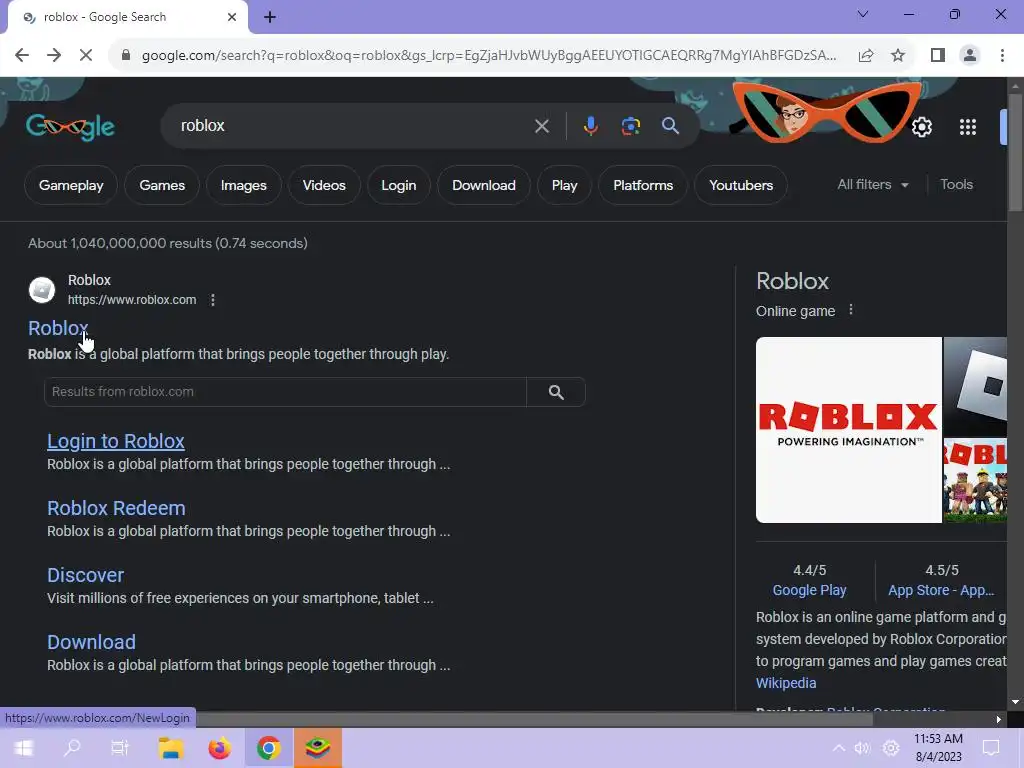1024x768 pixels.
Task: Open more options next to Online game
Action: [850, 310]
